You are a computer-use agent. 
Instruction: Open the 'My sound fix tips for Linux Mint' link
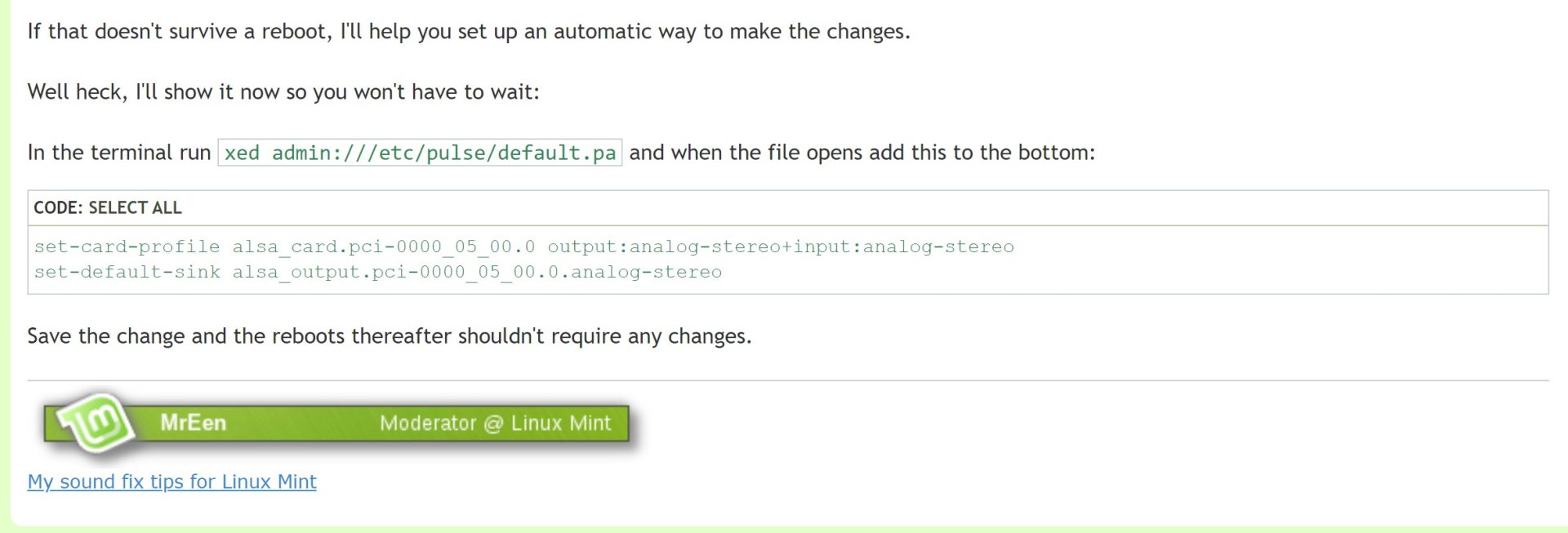pos(171,482)
